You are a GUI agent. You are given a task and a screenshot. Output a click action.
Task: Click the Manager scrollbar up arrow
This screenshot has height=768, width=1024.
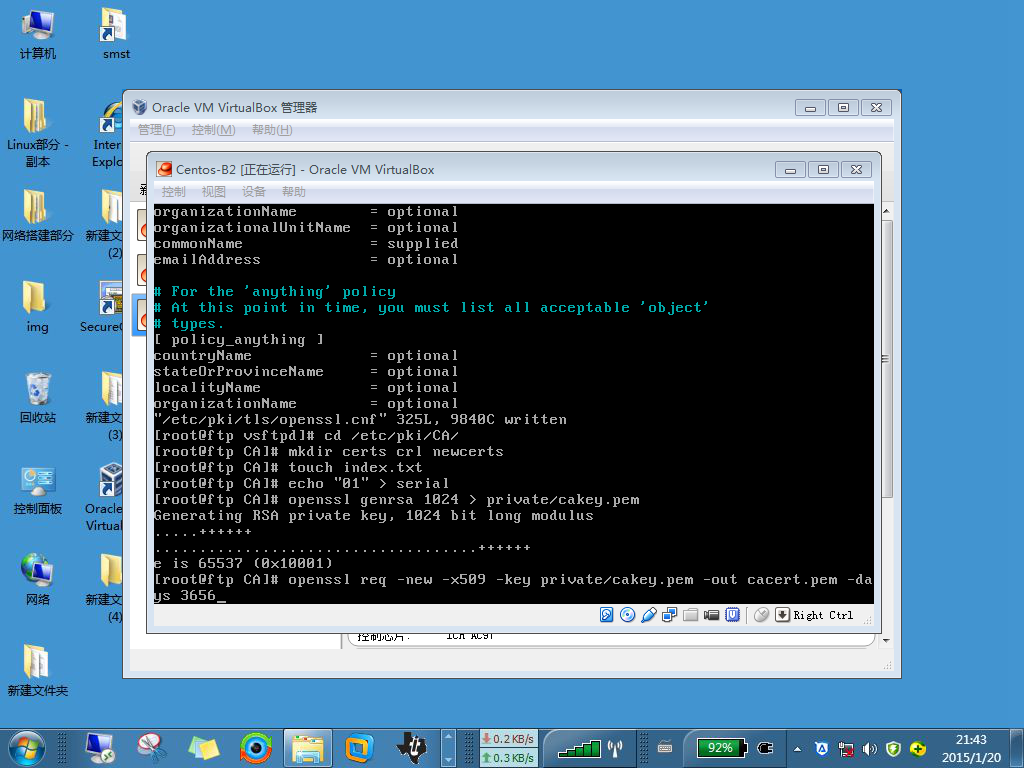click(x=887, y=212)
